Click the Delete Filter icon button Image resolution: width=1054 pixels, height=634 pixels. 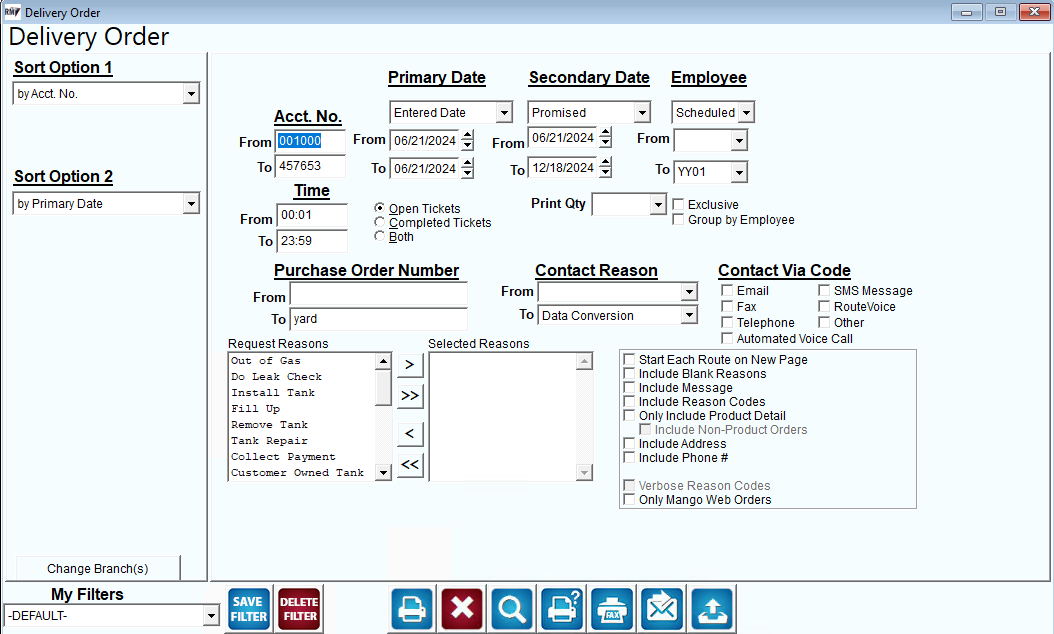point(300,609)
